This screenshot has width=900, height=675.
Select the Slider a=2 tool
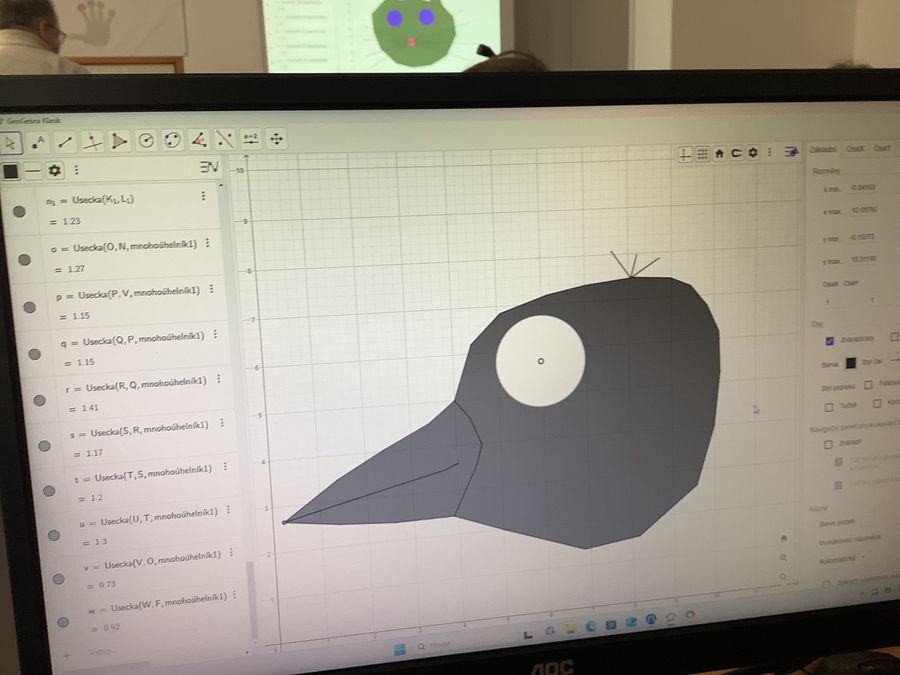pos(251,138)
